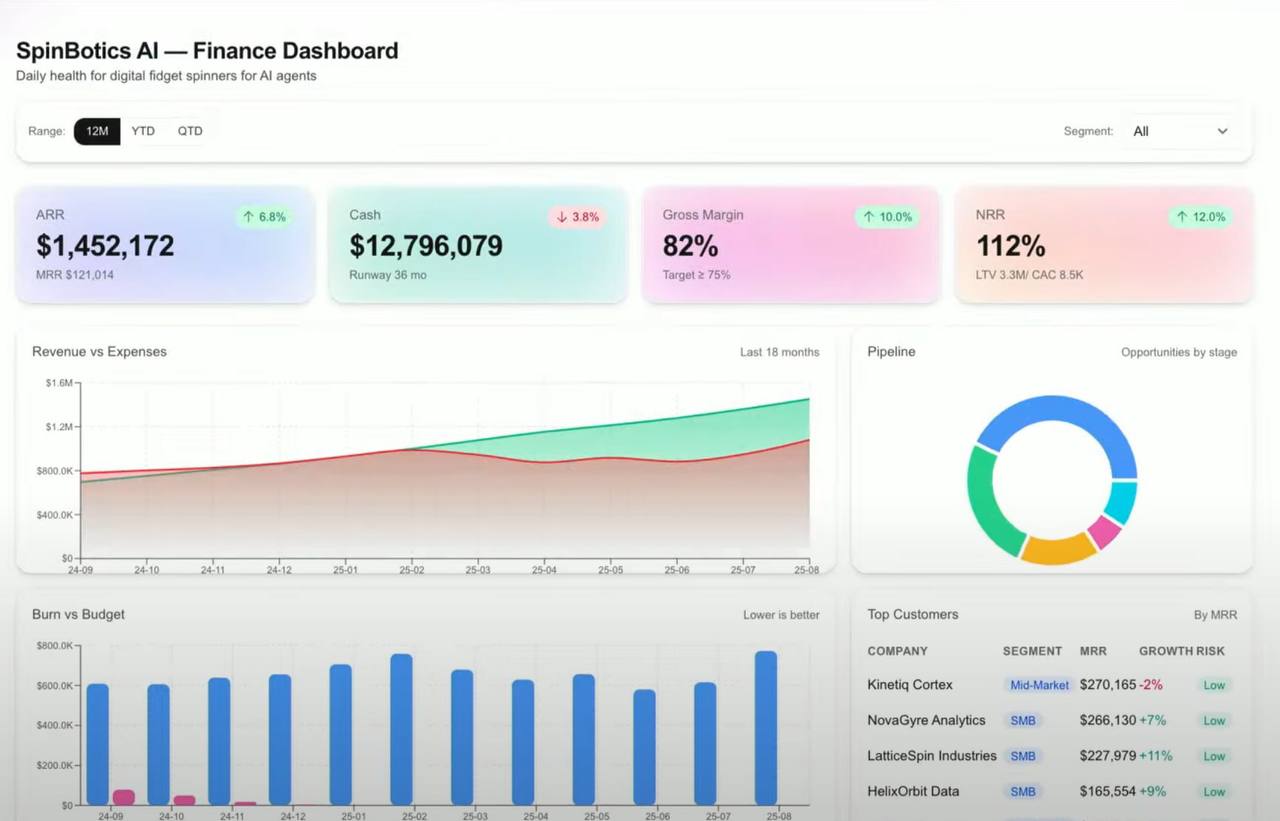
Task: Switch range to YTD
Action: [143, 131]
